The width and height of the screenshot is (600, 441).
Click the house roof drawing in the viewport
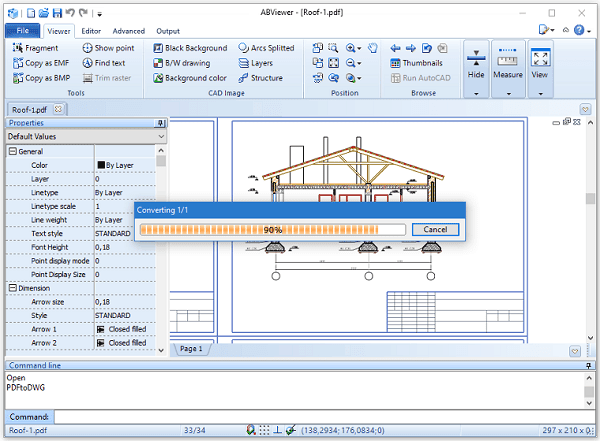tap(353, 163)
